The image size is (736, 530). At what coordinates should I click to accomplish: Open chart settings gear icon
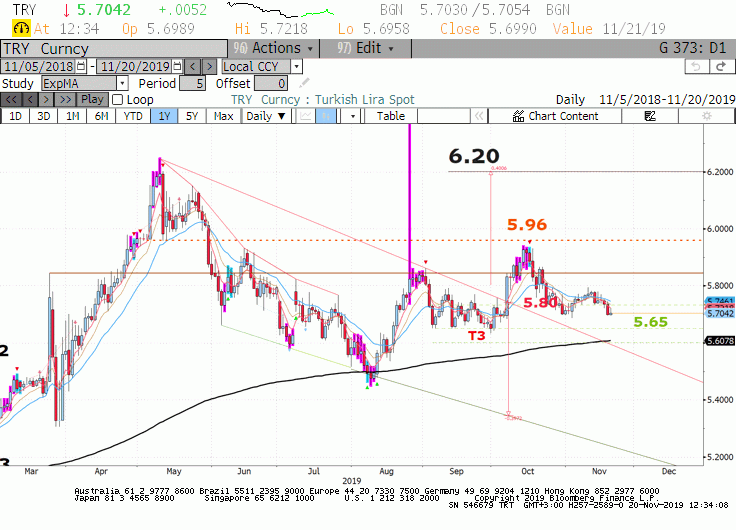point(707,116)
